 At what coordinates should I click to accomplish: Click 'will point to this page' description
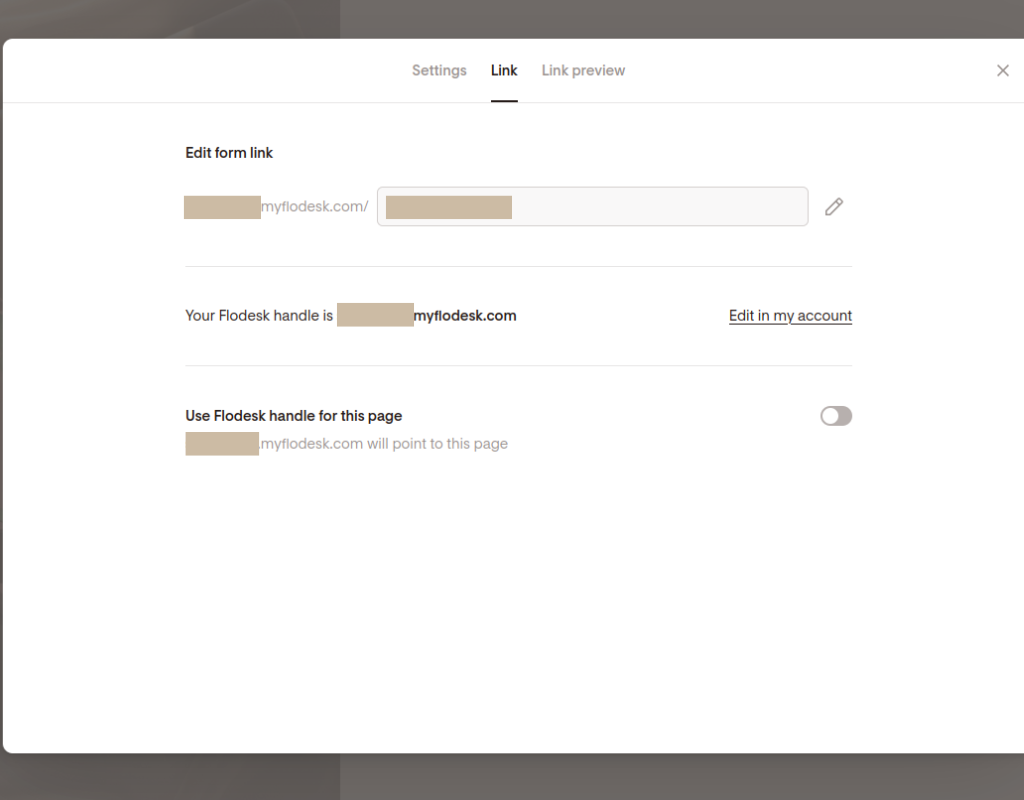tap(437, 444)
